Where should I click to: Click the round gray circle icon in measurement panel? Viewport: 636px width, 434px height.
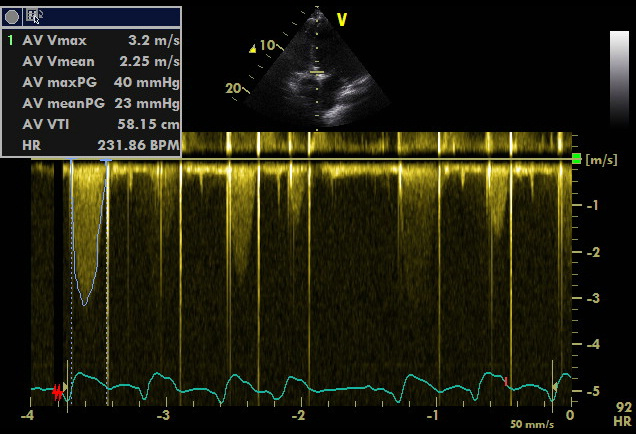click(x=12, y=17)
